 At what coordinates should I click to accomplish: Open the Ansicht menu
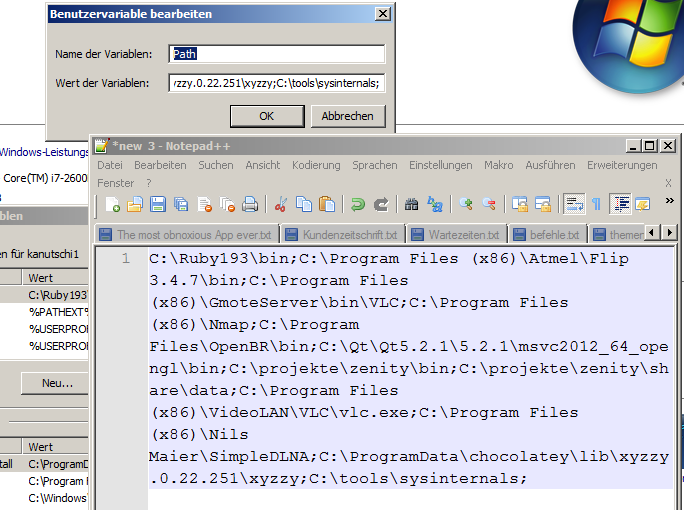(x=263, y=165)
